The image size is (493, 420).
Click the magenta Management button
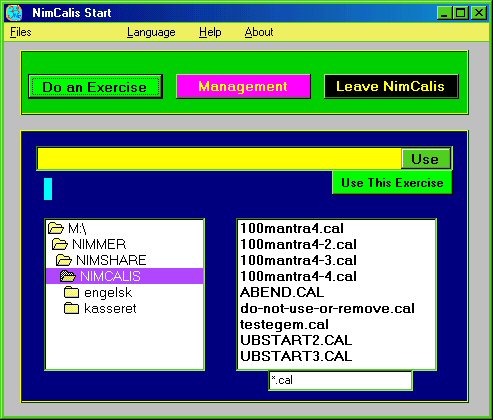point(243,86)
